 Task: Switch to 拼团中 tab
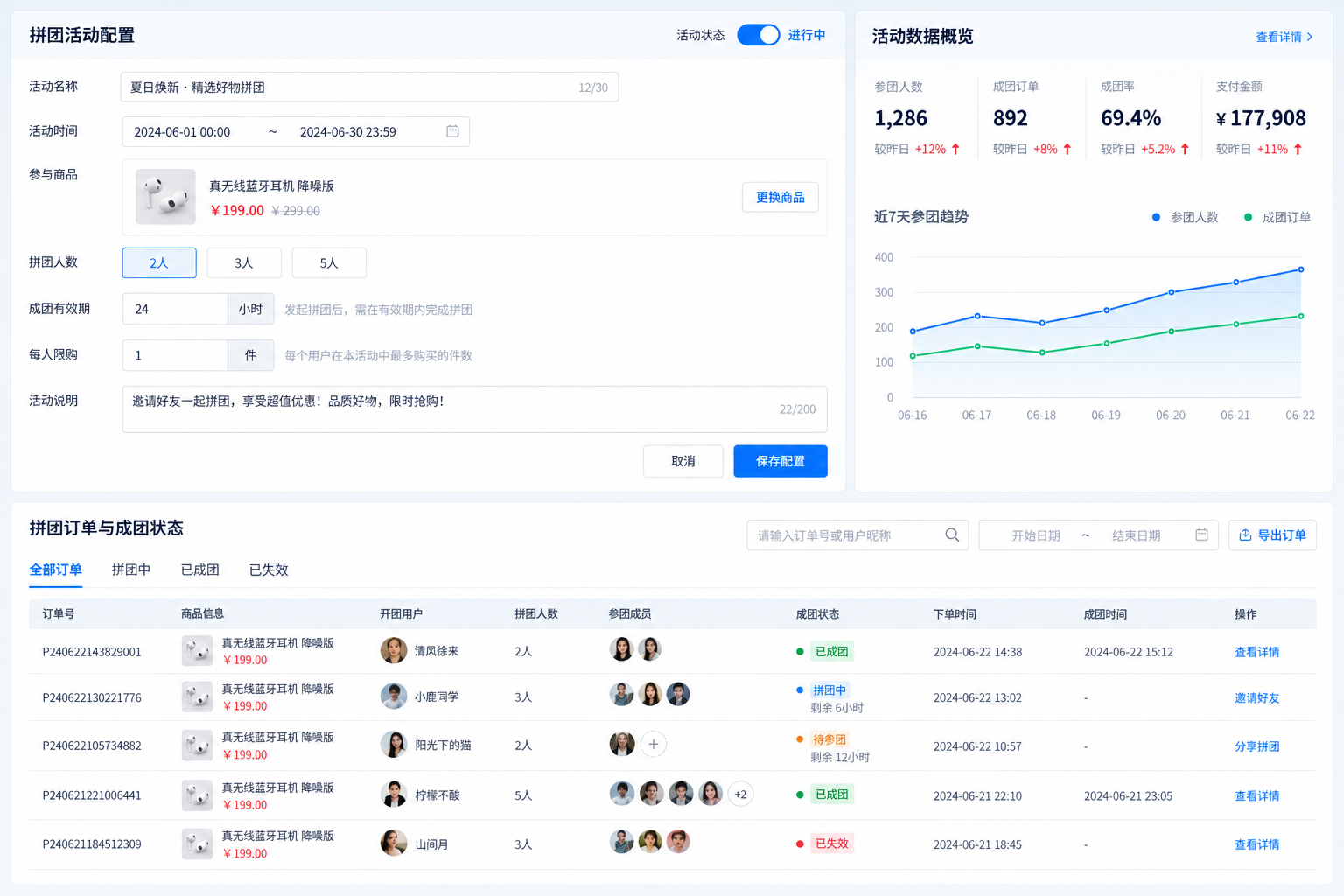click(131, 570)
